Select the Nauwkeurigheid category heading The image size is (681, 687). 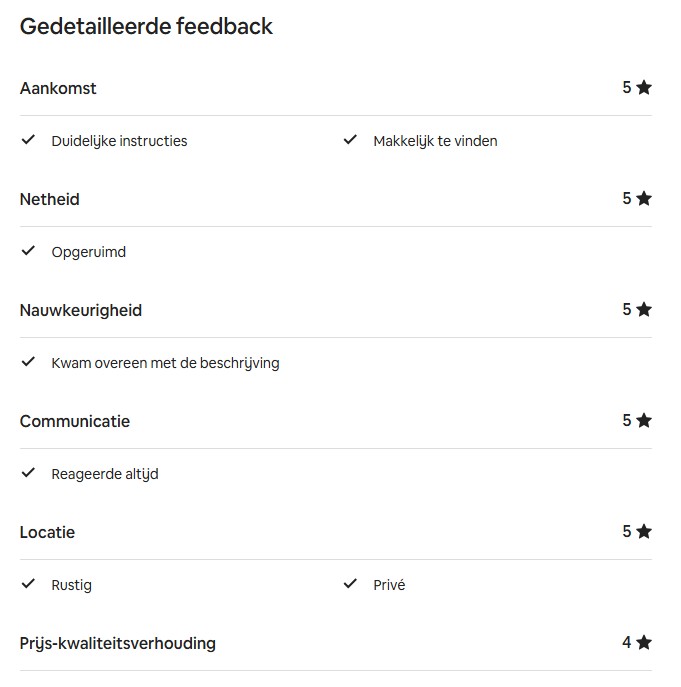[81, 310]
